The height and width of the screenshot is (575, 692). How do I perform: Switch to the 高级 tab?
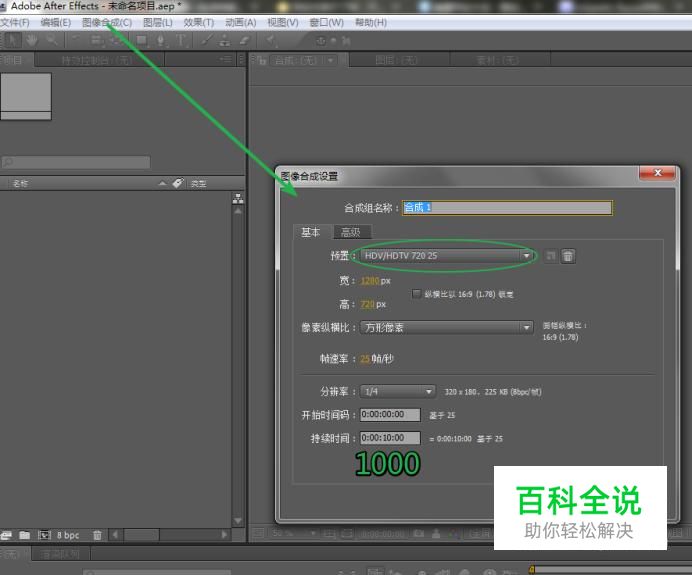click(x=350, y=232)
